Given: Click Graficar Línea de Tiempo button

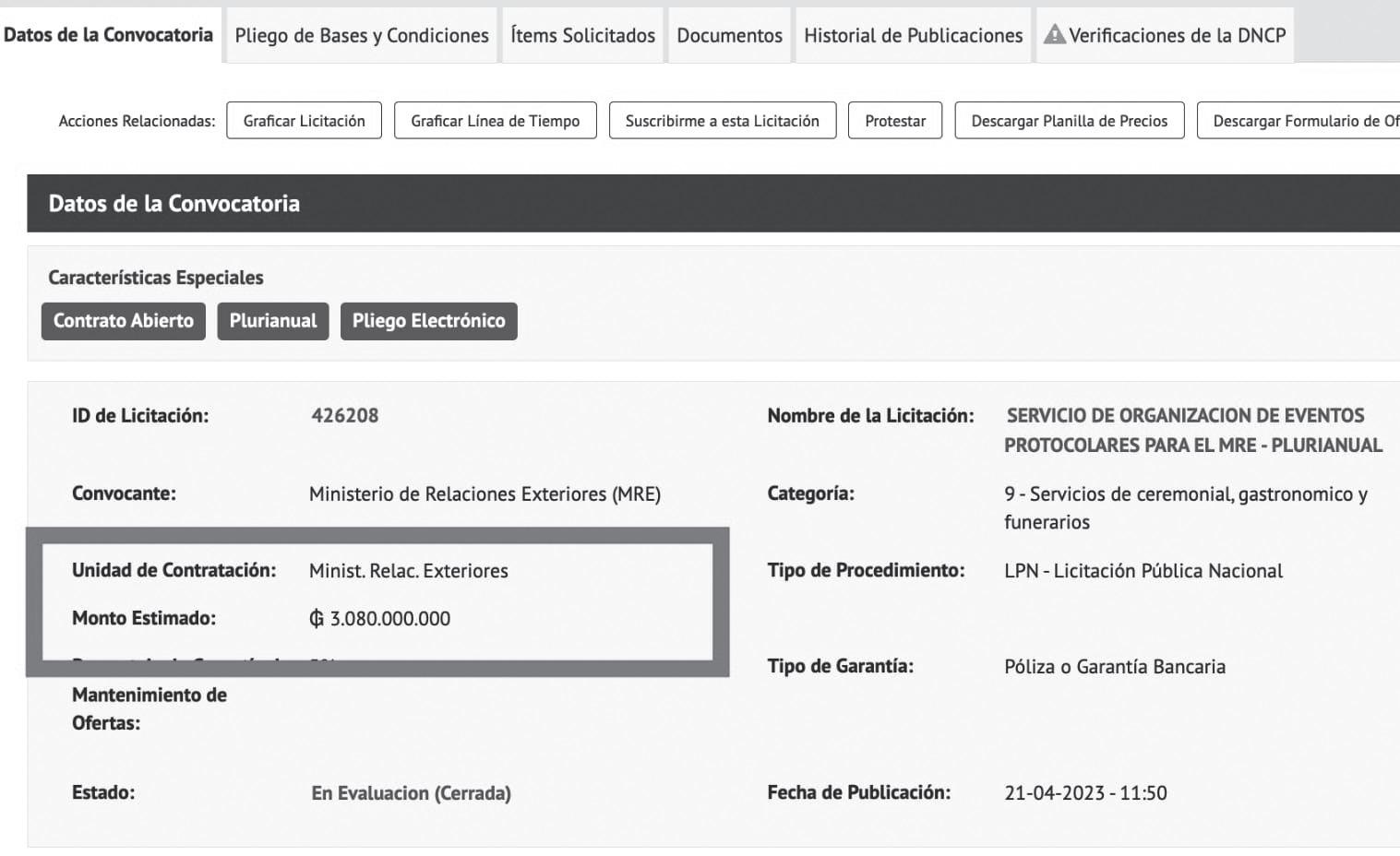Looking at the screenshot, I should pyautogui.click(x=495, y=121).
